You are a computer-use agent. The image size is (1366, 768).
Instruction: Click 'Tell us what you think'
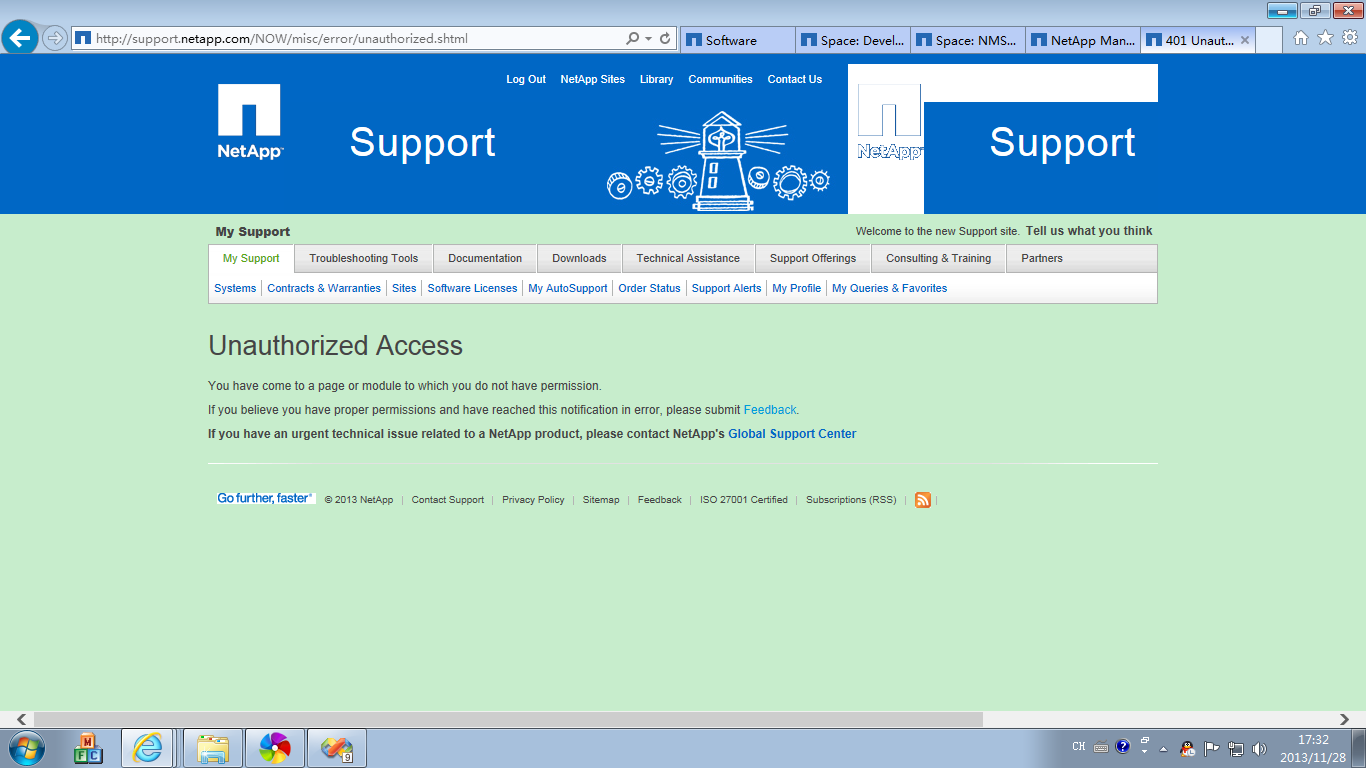click(x=1089, y=231)
